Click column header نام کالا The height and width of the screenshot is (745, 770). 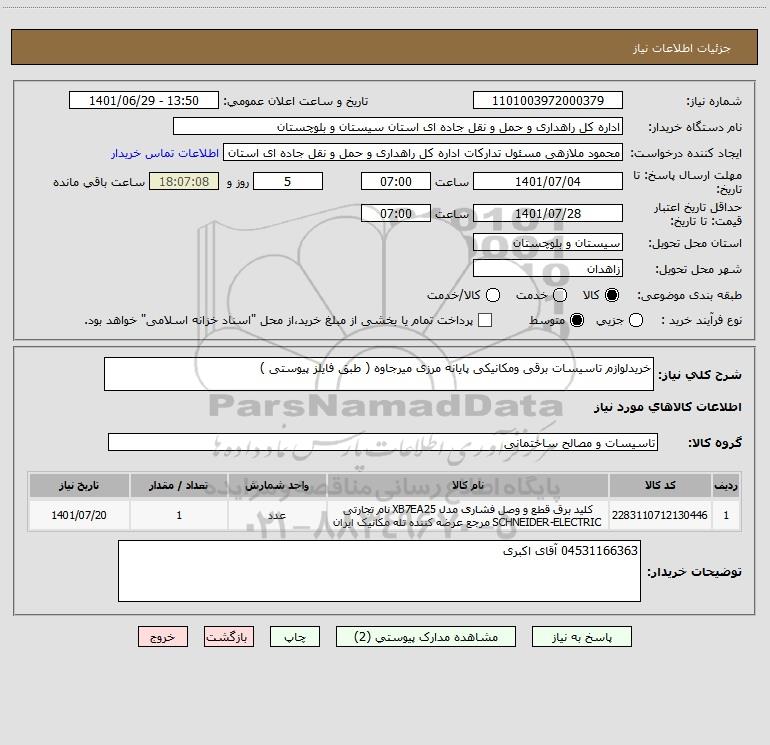pos(468,485)
